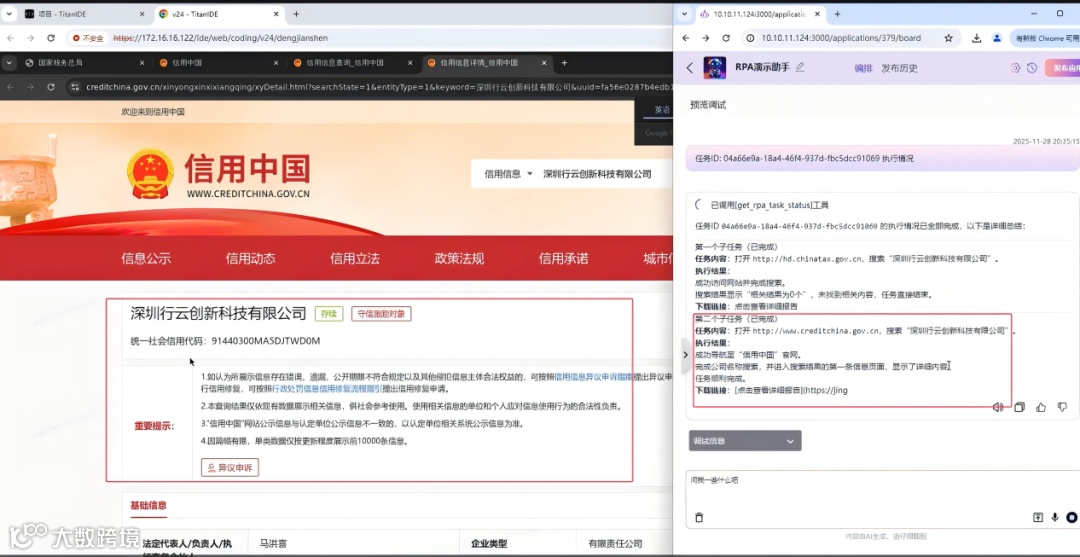
Task: Click the microphone icon in chat box
Action: pyautogui.click(x=1055, y=518)
